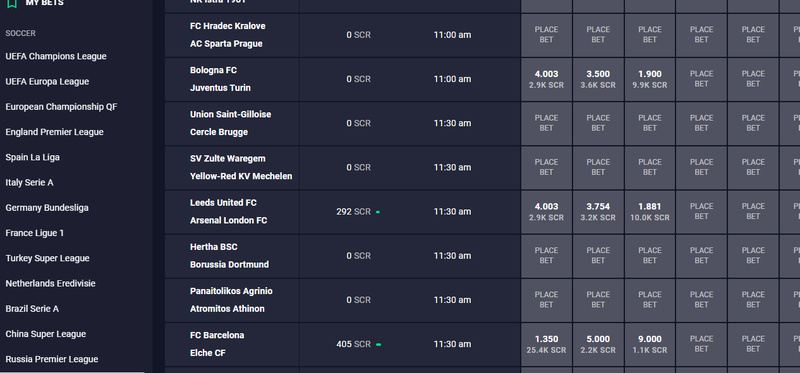Screen dimensions: 800x373
Task: Select 3.500 draw odds for Bologna vs Juventus
Action: (598, 79)
